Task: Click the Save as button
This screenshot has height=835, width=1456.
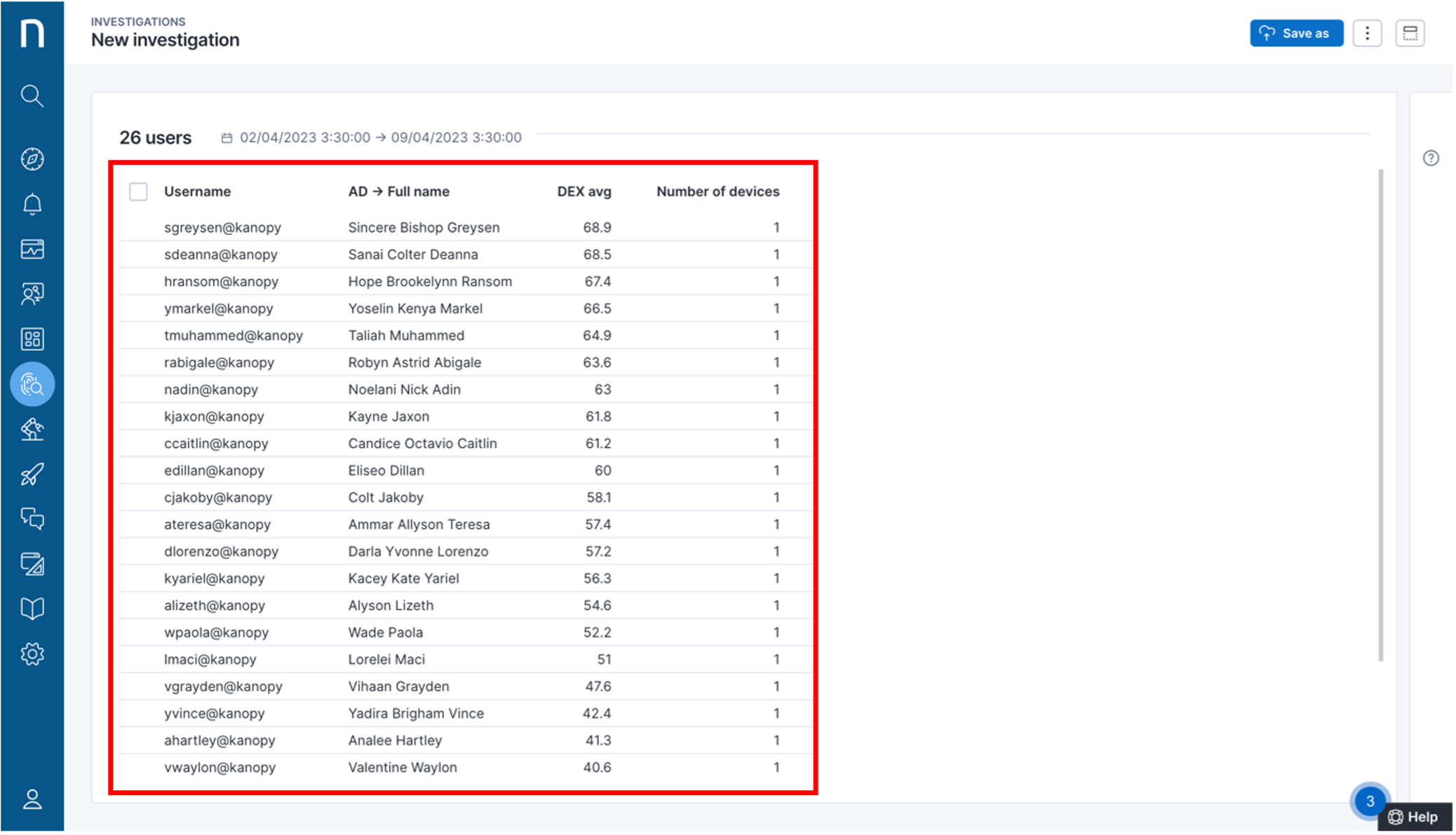Action: coord(1296,33)
